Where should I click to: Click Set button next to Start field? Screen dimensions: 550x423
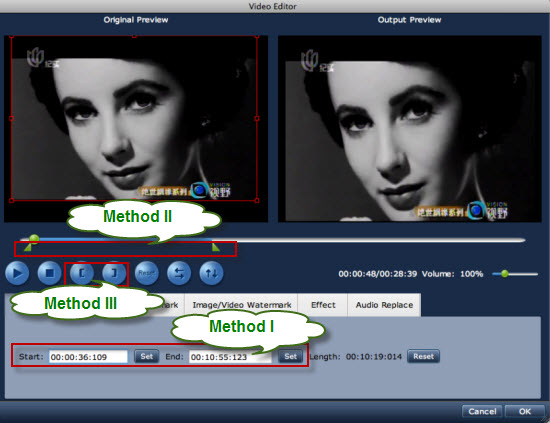coord(147,356)
